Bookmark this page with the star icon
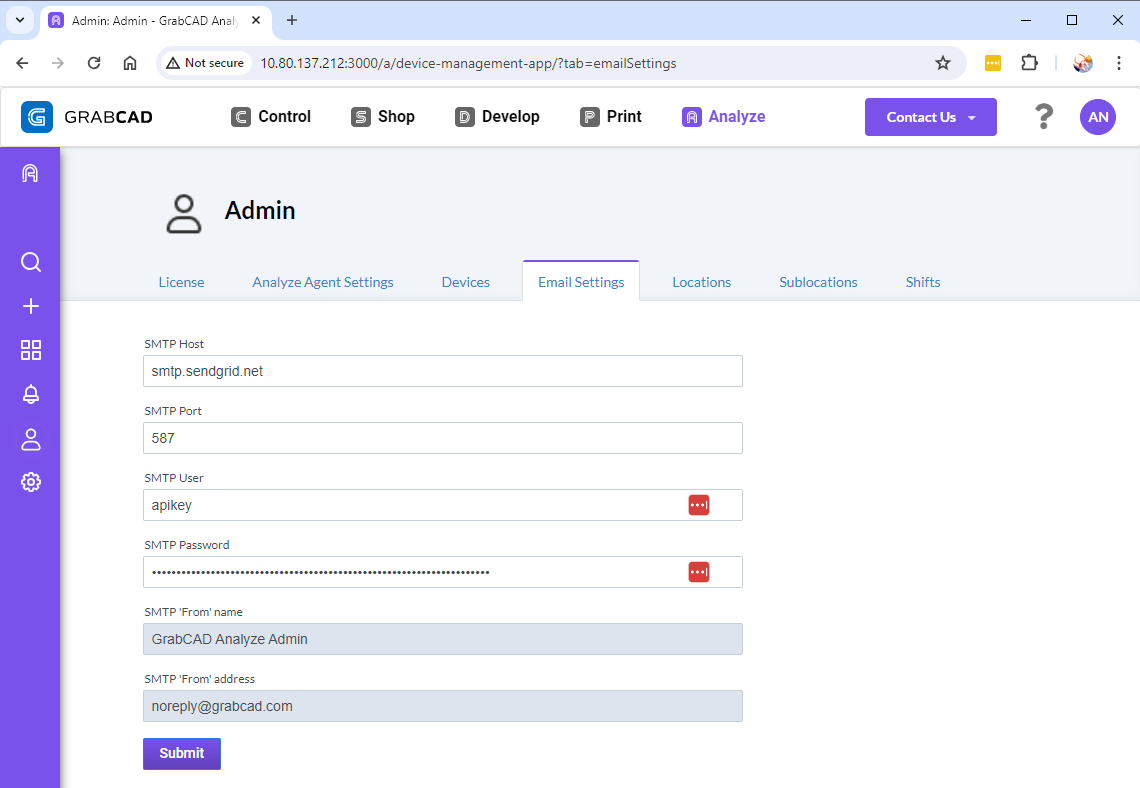This screenshot has width=1140, height=788. (943, 63)
